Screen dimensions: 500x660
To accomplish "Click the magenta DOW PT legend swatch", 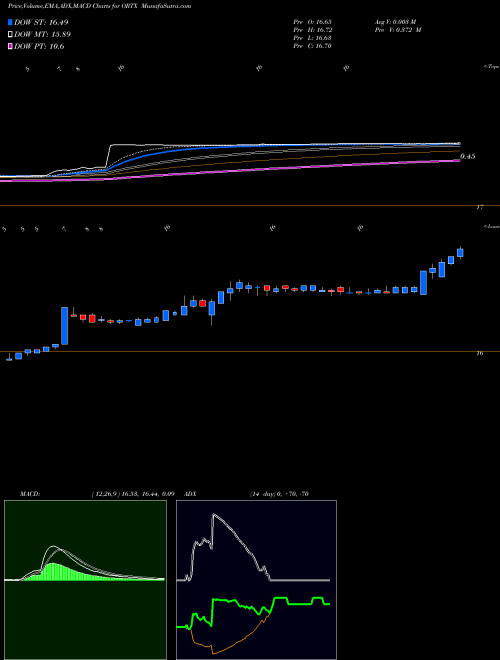I will click(x=10, y=47).
